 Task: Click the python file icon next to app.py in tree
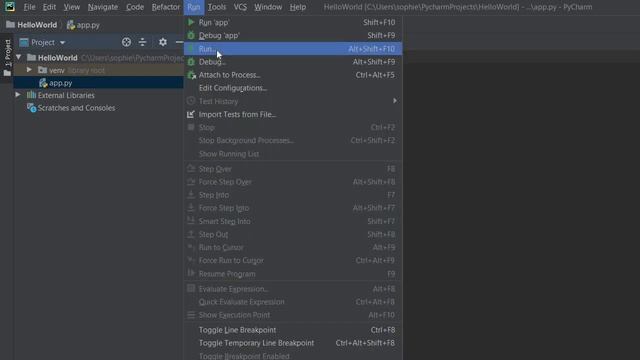(x=43, y=83)
